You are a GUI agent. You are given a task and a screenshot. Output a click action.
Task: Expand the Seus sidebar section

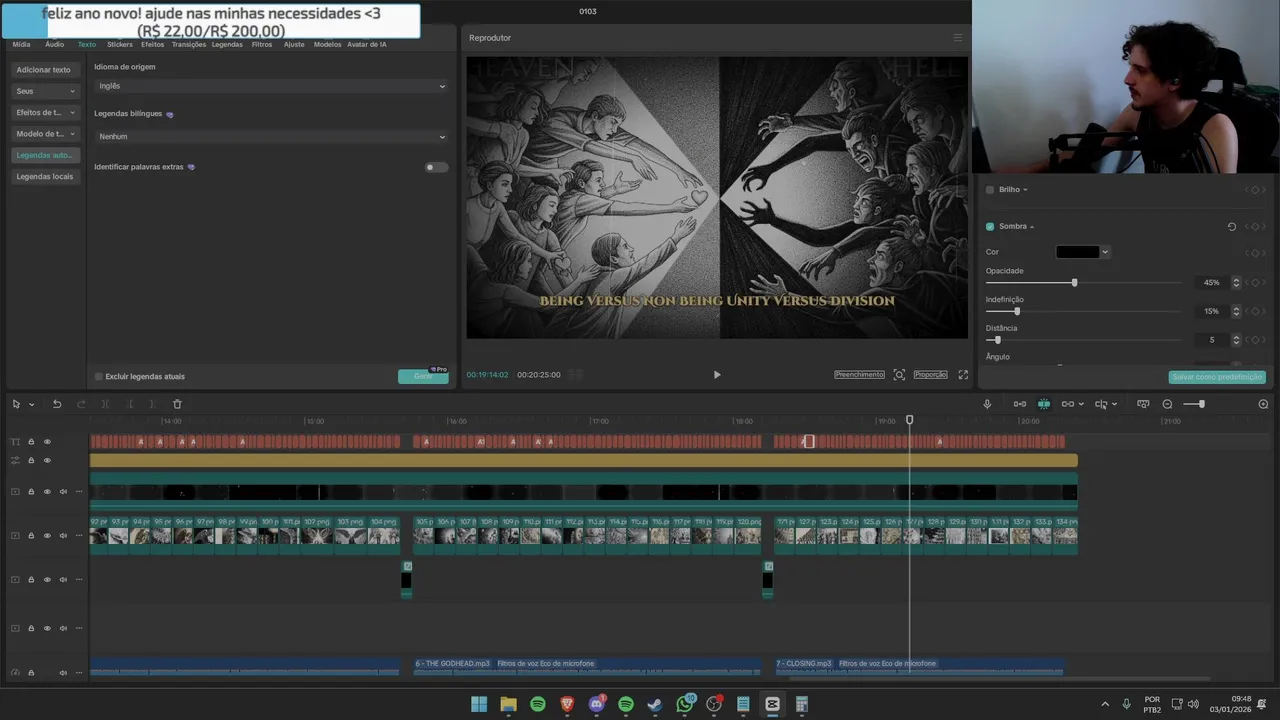click(x=45, y=91)
